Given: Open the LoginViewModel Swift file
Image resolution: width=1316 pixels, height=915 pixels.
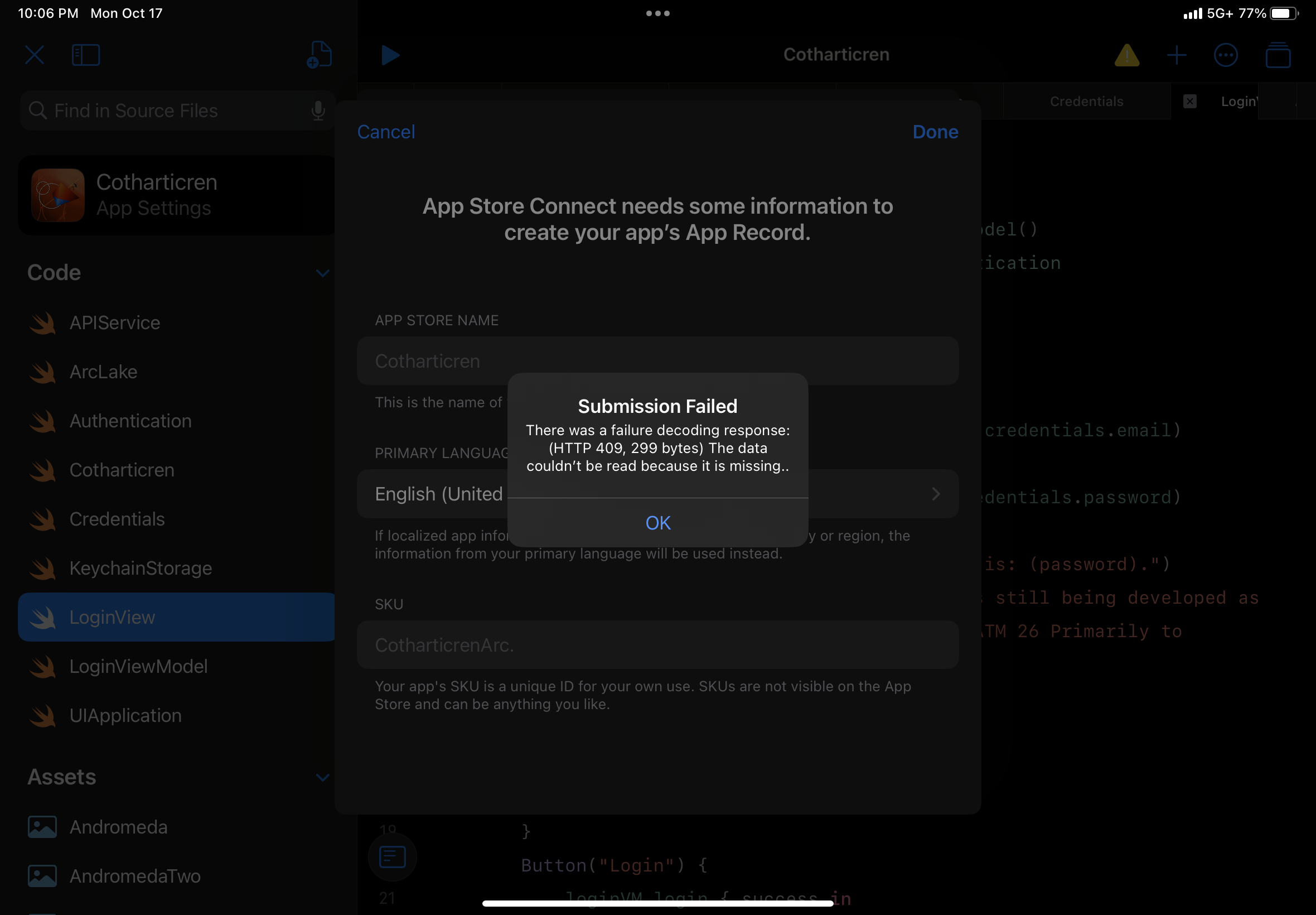Looking at the screenshot, I should pos(176,666).
